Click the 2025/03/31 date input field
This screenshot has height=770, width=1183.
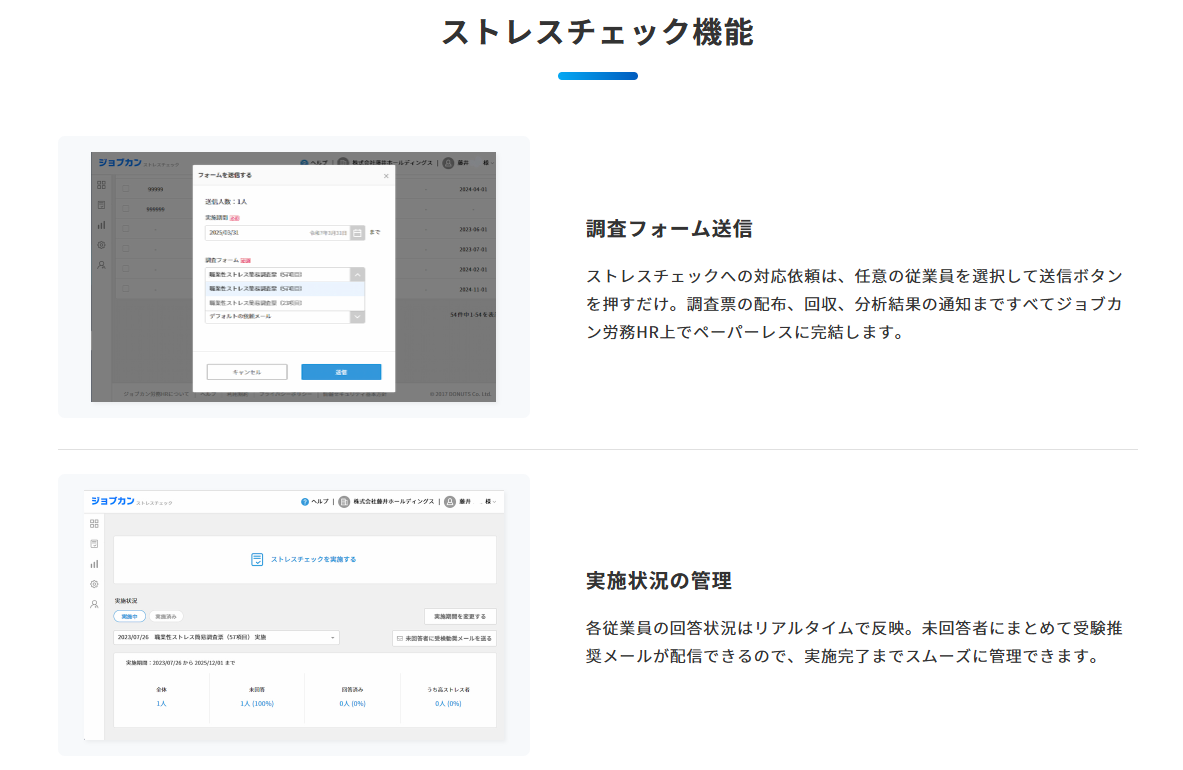(276, 232)
